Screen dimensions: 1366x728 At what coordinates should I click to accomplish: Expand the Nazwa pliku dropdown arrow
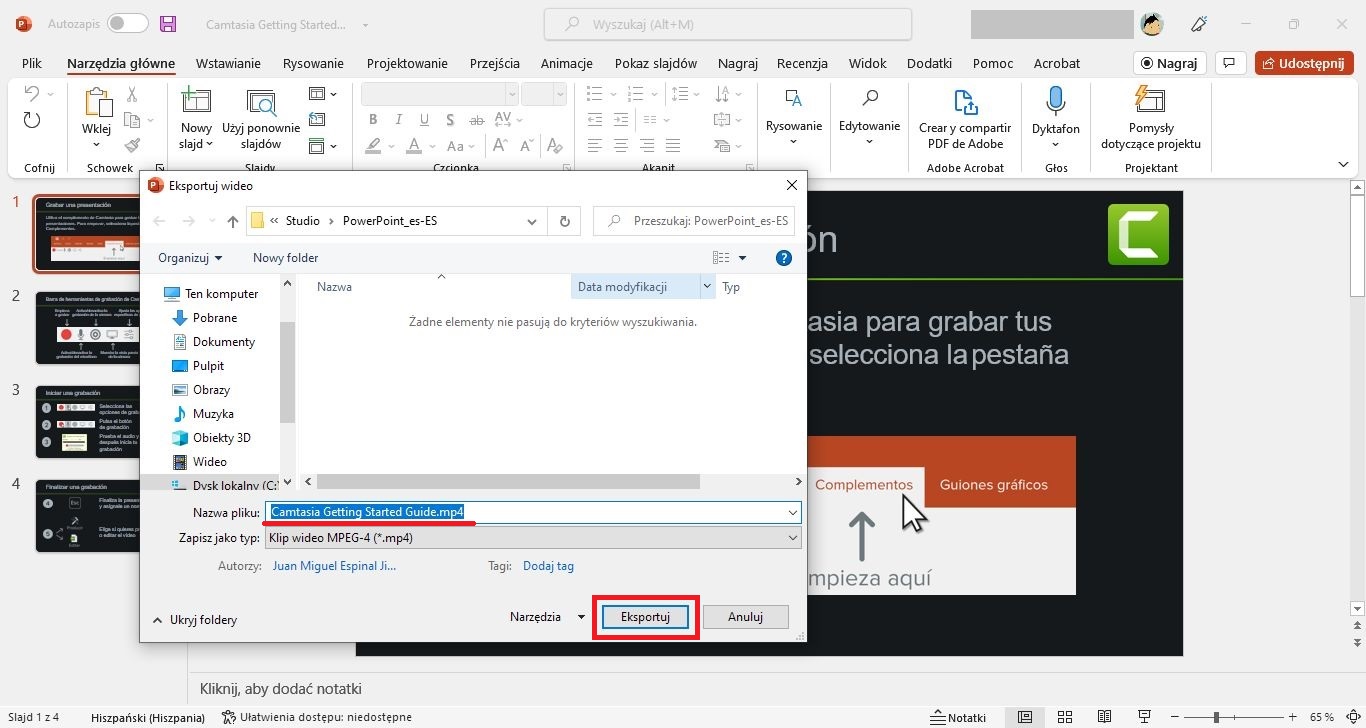[793, 512]
